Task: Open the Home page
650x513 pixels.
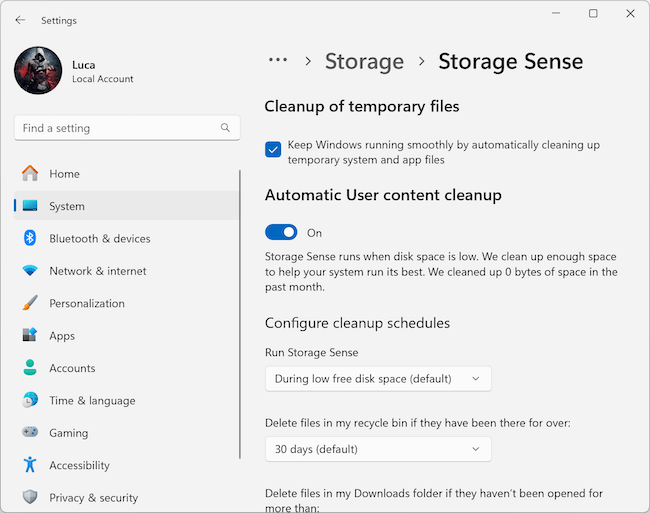Action: [x=126, y=174]
